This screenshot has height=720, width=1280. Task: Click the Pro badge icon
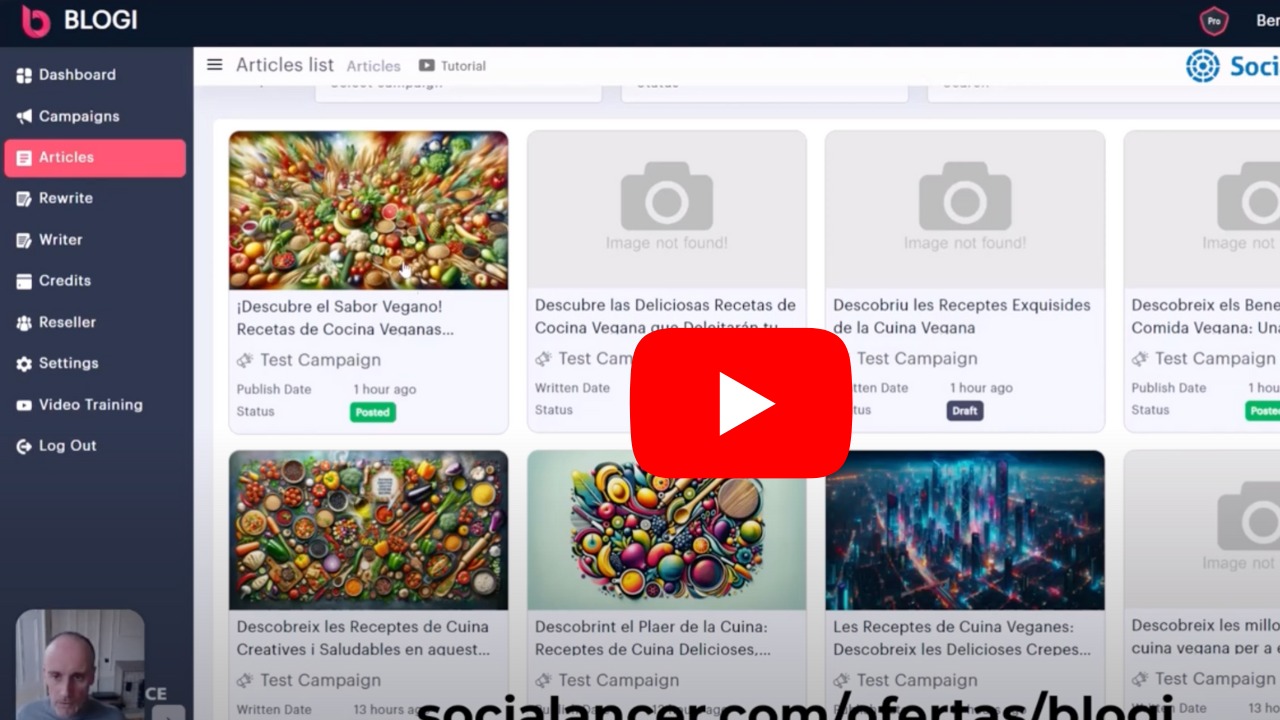tap(1214, 20)
